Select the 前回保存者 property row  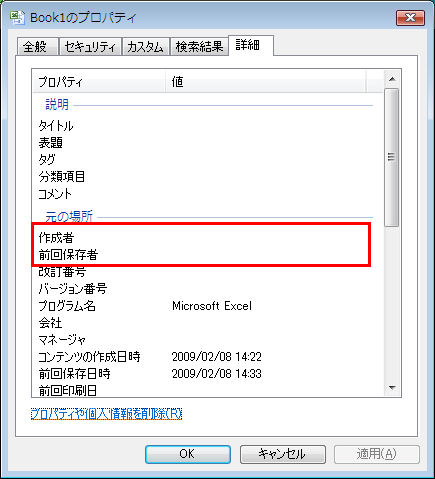click(201, 255)
